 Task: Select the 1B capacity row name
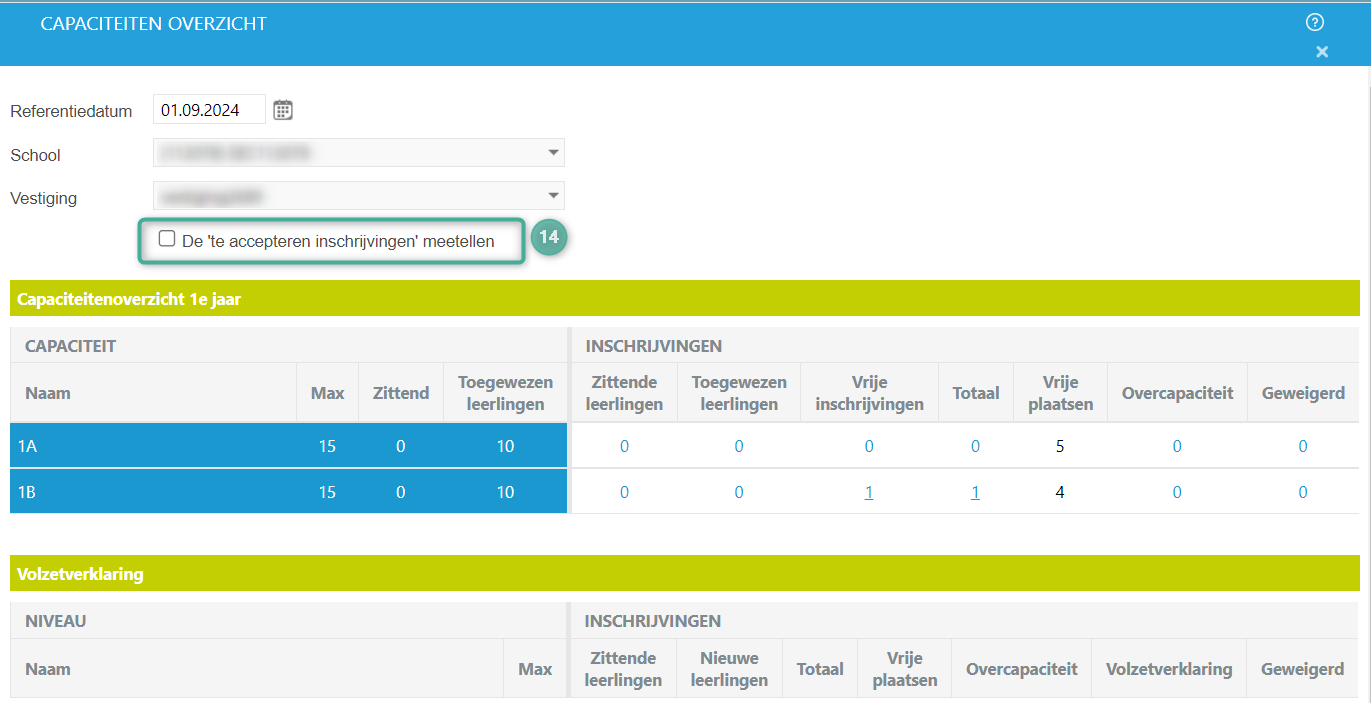pyautogui.click(x=27, y=492)
